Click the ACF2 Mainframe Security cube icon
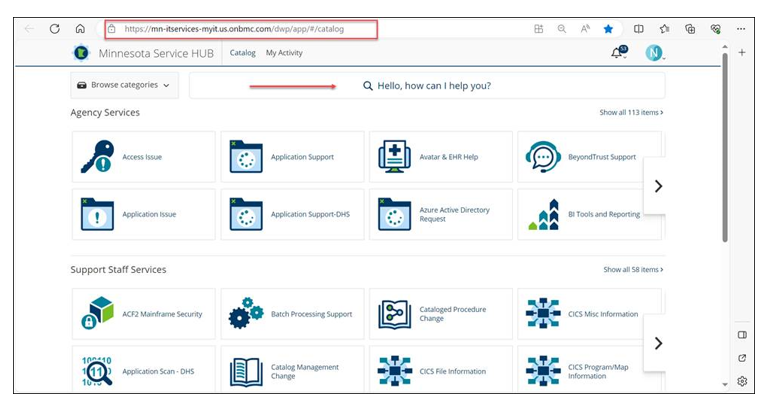 coord(97,314)
